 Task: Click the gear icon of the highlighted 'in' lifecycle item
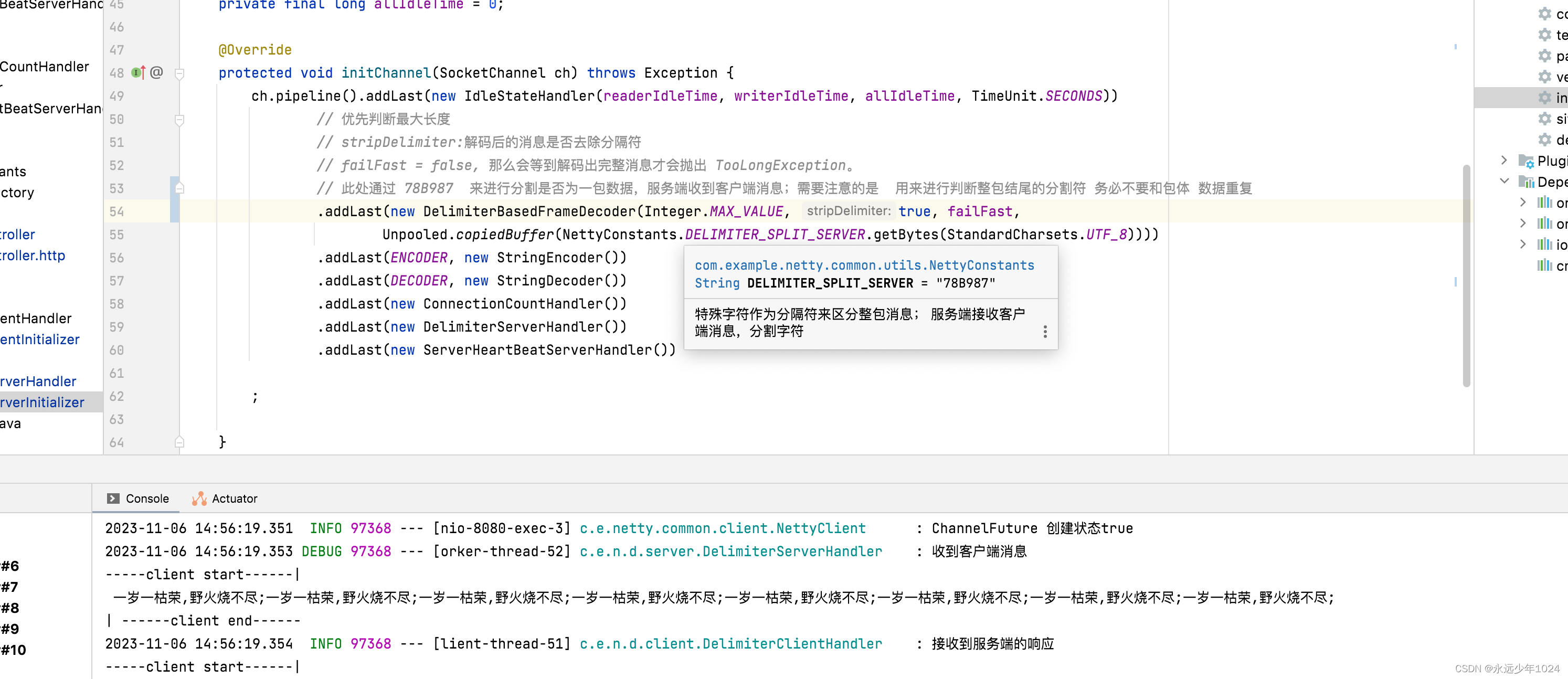pos(1545,98)
